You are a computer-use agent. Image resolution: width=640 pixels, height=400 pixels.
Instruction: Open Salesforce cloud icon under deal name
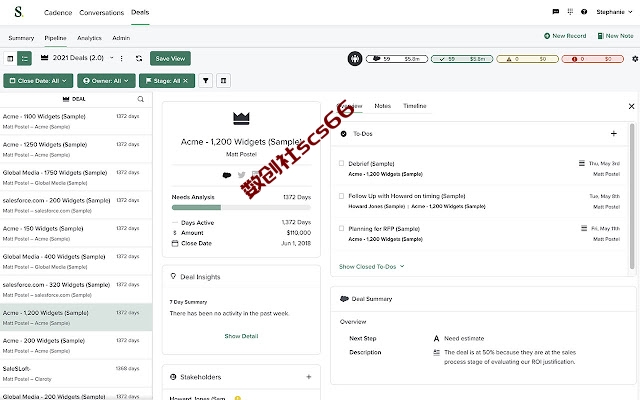[x=227, y=175]
